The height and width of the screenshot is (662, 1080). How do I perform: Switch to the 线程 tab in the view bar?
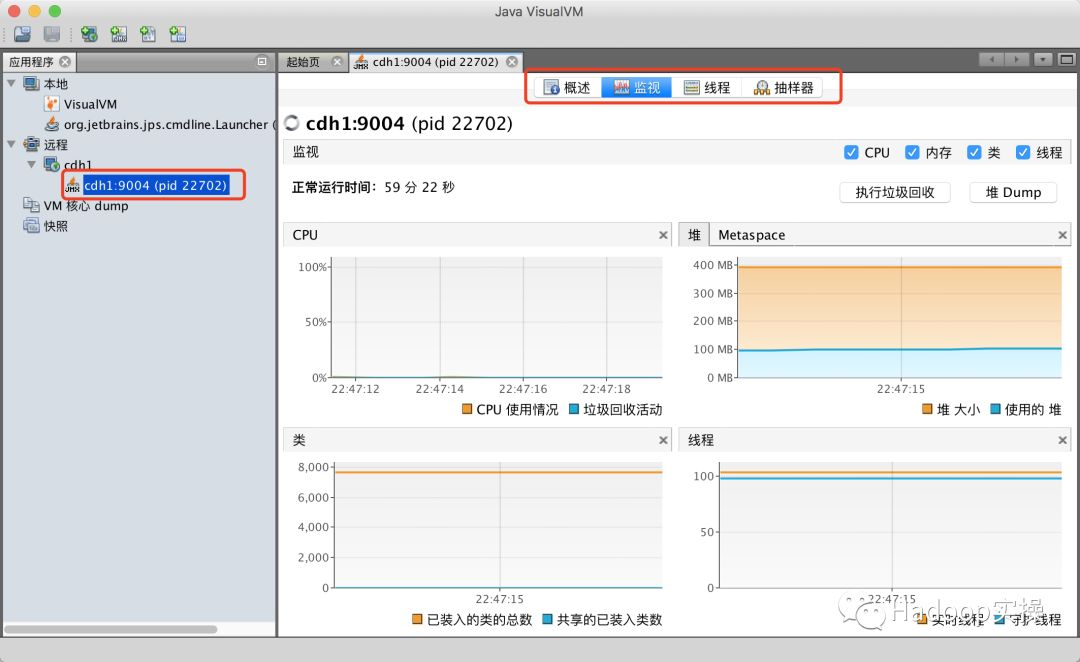pyautogui.click(x=707, y=87)
